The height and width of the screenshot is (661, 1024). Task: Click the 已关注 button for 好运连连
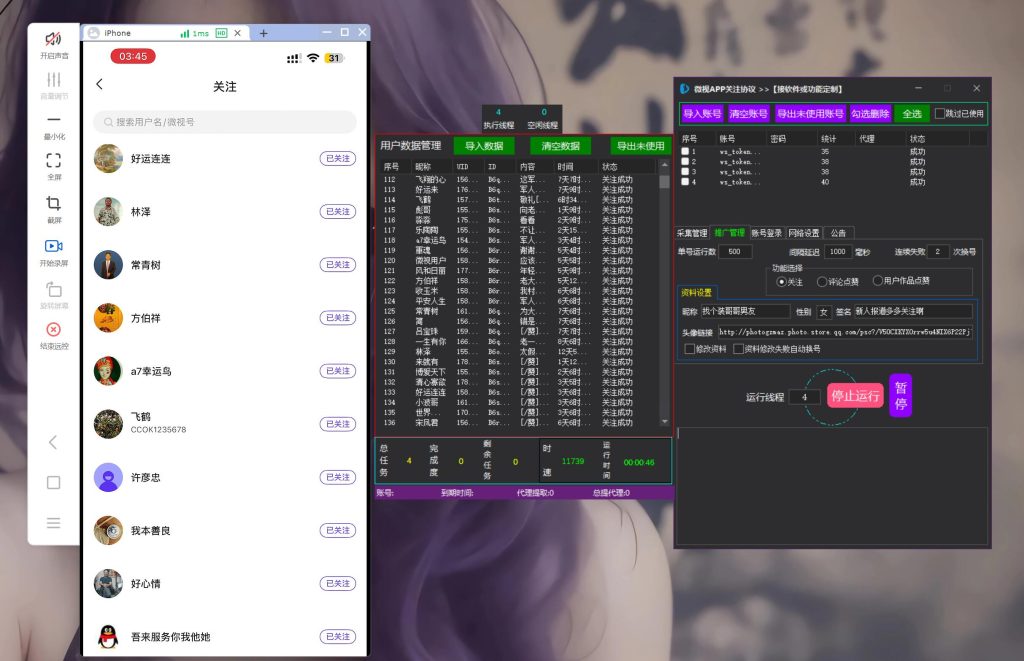(338, 159)
